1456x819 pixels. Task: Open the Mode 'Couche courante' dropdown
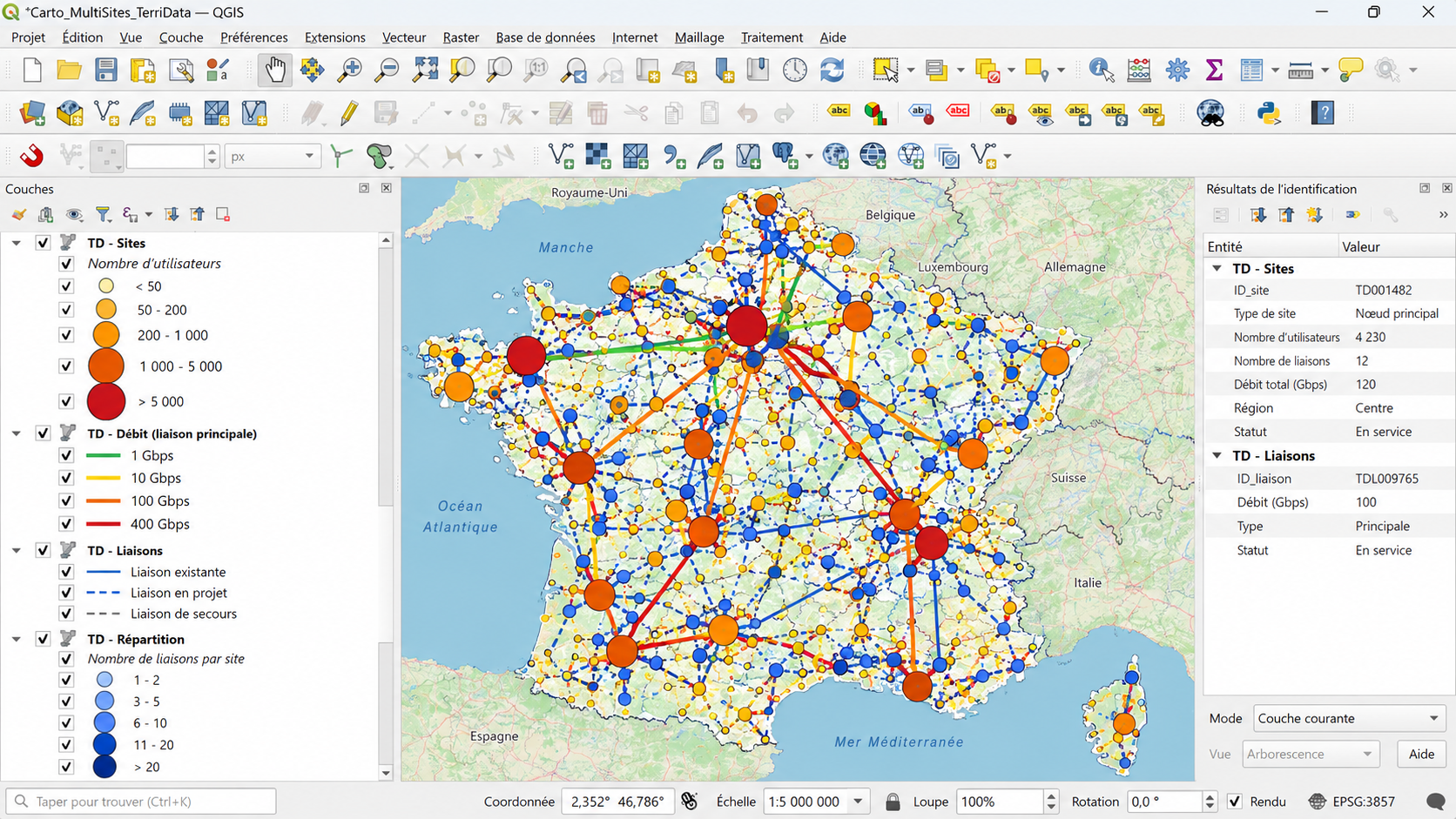point(1349,718)
